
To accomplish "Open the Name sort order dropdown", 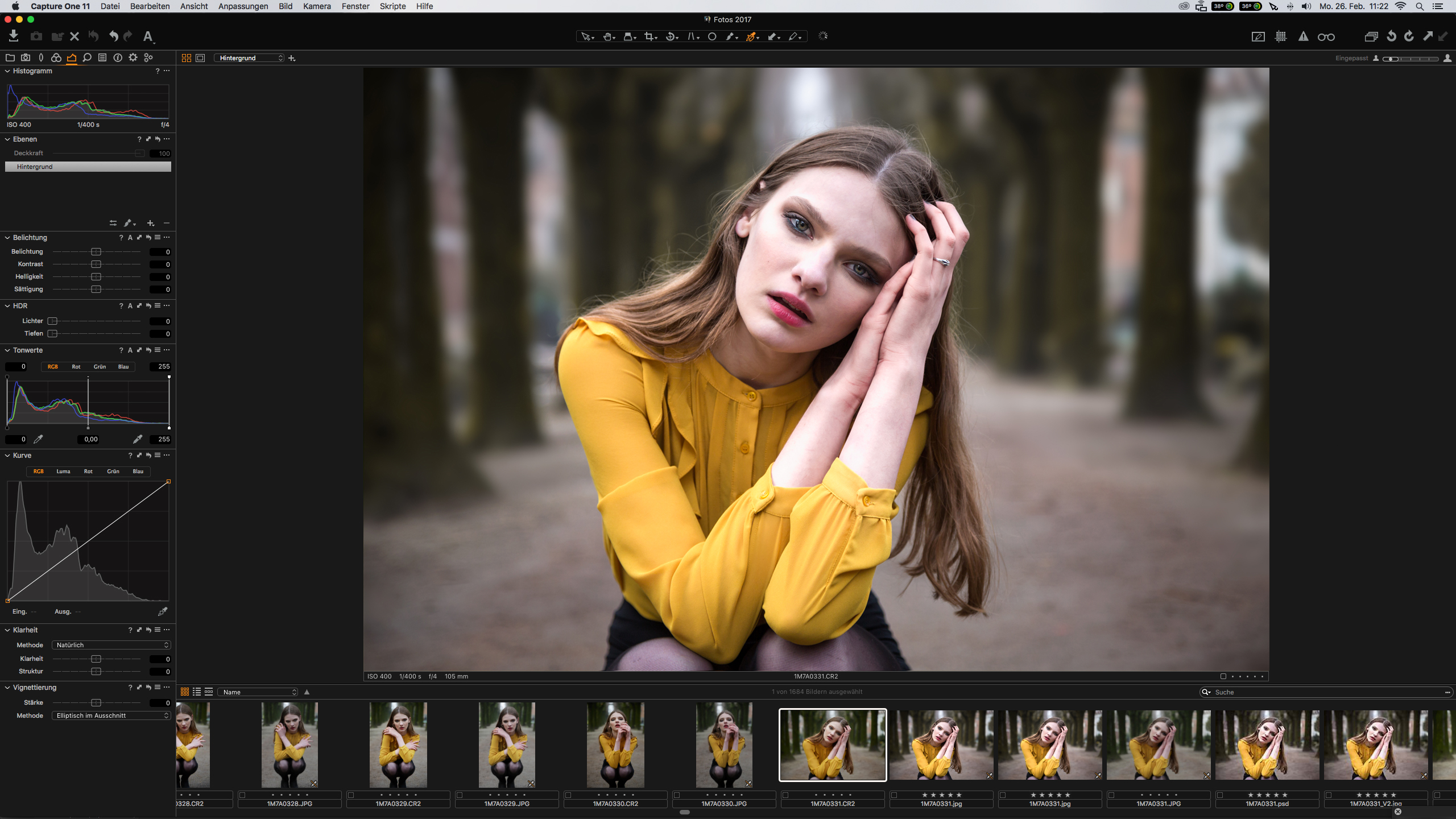I will tap(259, 692).
